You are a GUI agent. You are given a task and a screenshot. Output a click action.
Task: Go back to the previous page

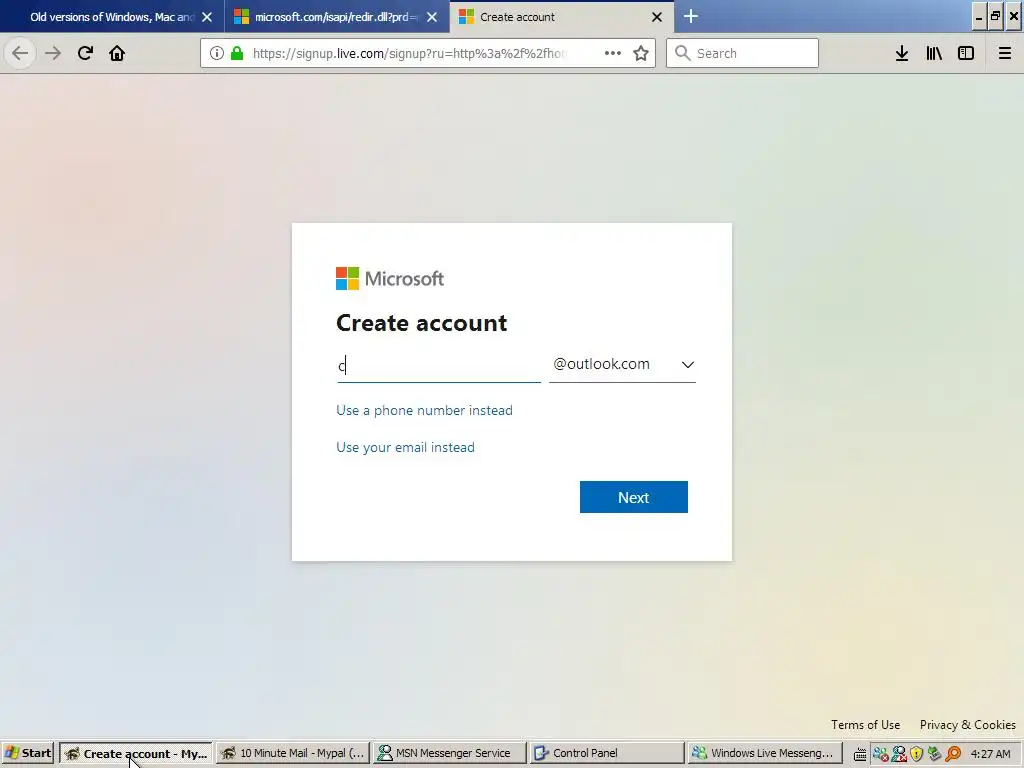20,53
